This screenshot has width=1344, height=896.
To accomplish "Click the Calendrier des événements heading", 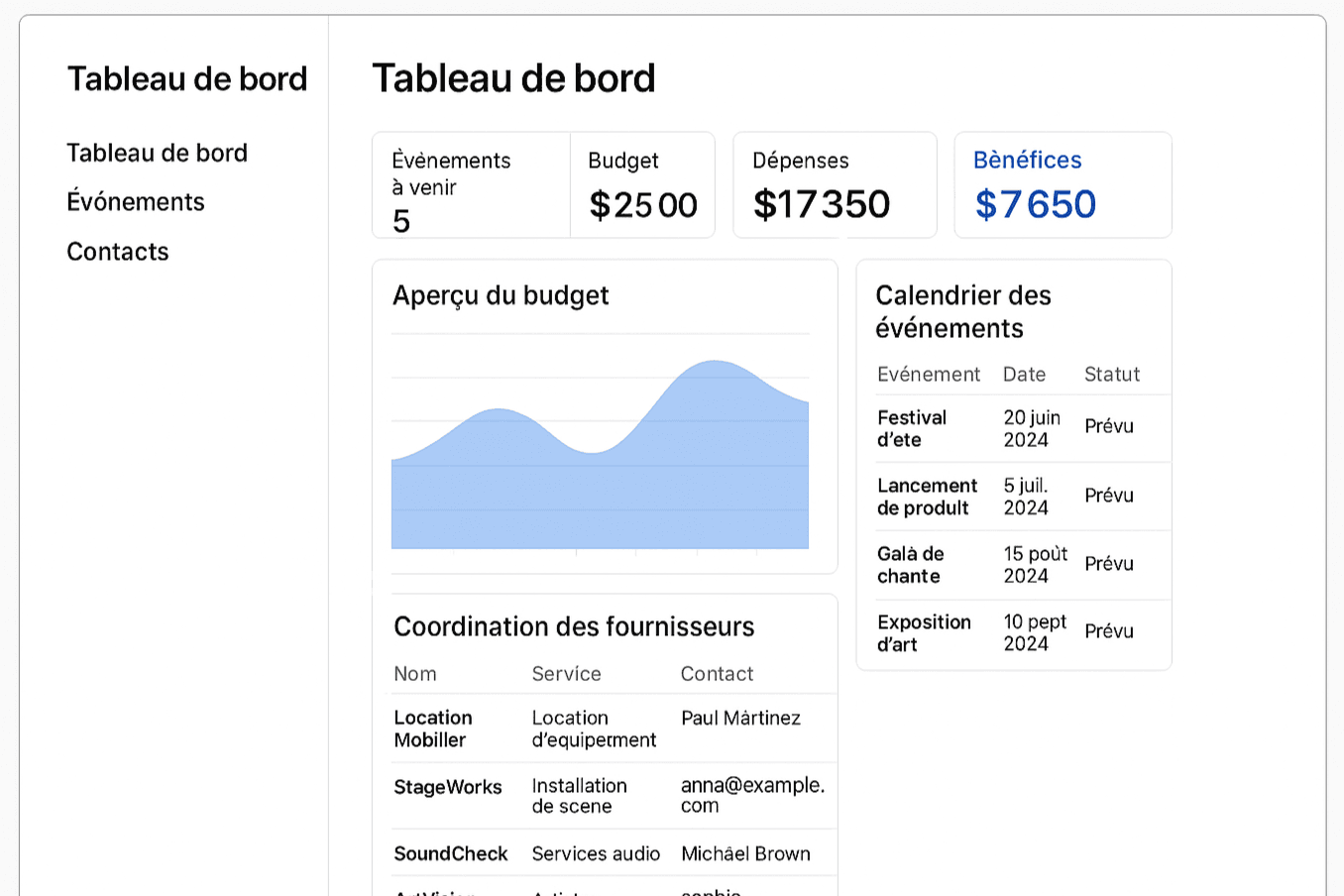I will click(x=963, y=311).
